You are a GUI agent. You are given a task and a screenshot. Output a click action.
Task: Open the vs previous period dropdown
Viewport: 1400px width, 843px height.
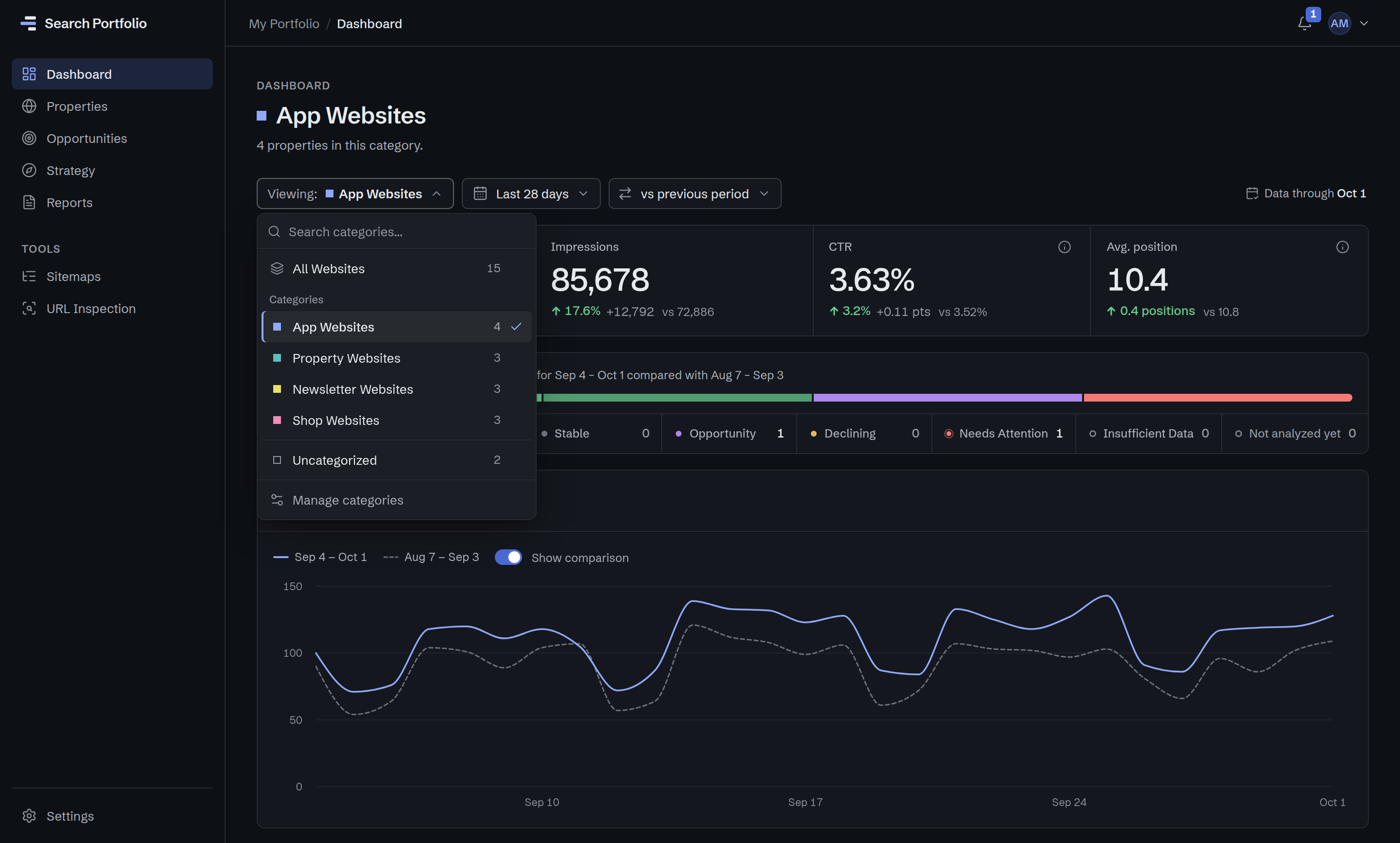695,193
